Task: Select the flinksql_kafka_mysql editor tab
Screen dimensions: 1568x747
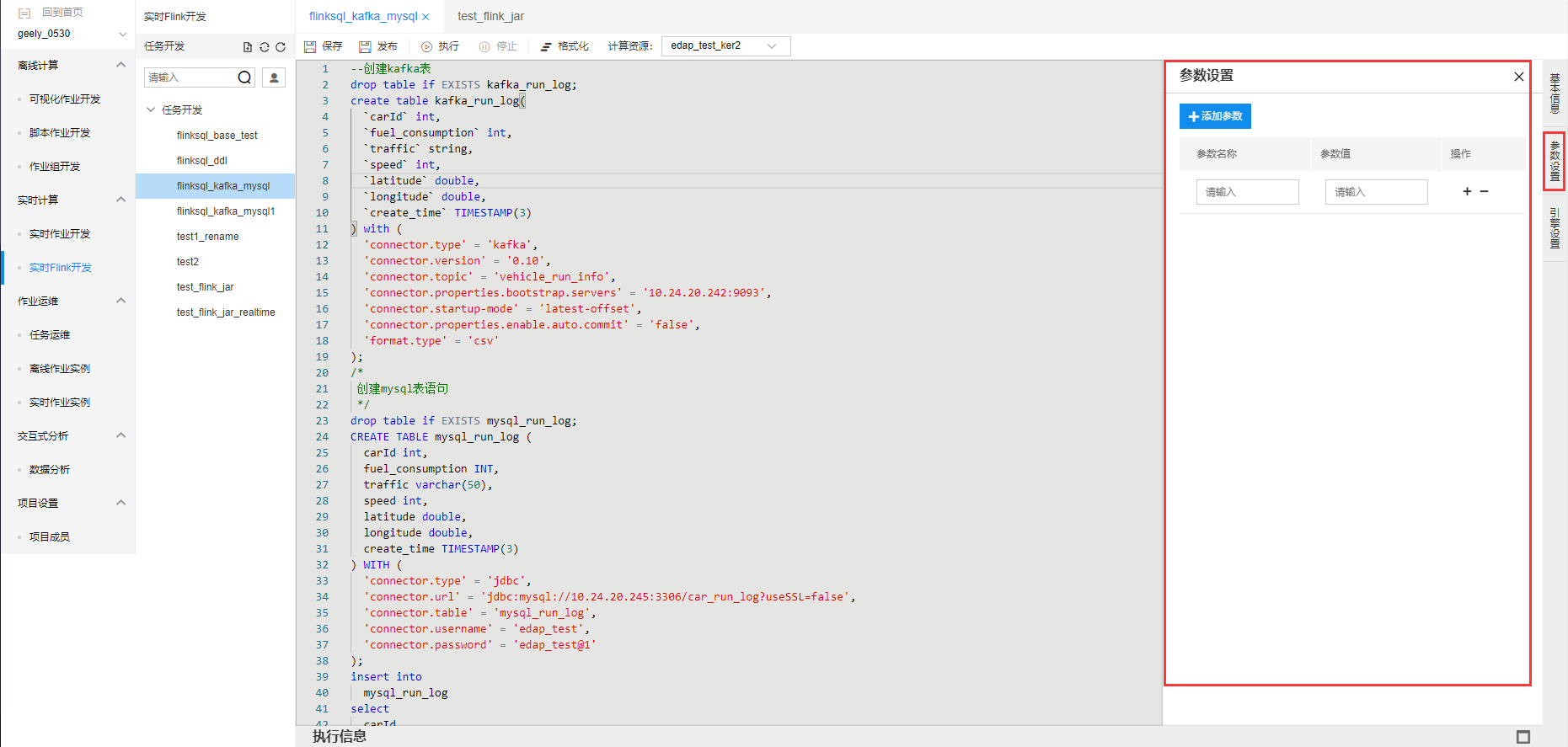Action: point(363,16)
